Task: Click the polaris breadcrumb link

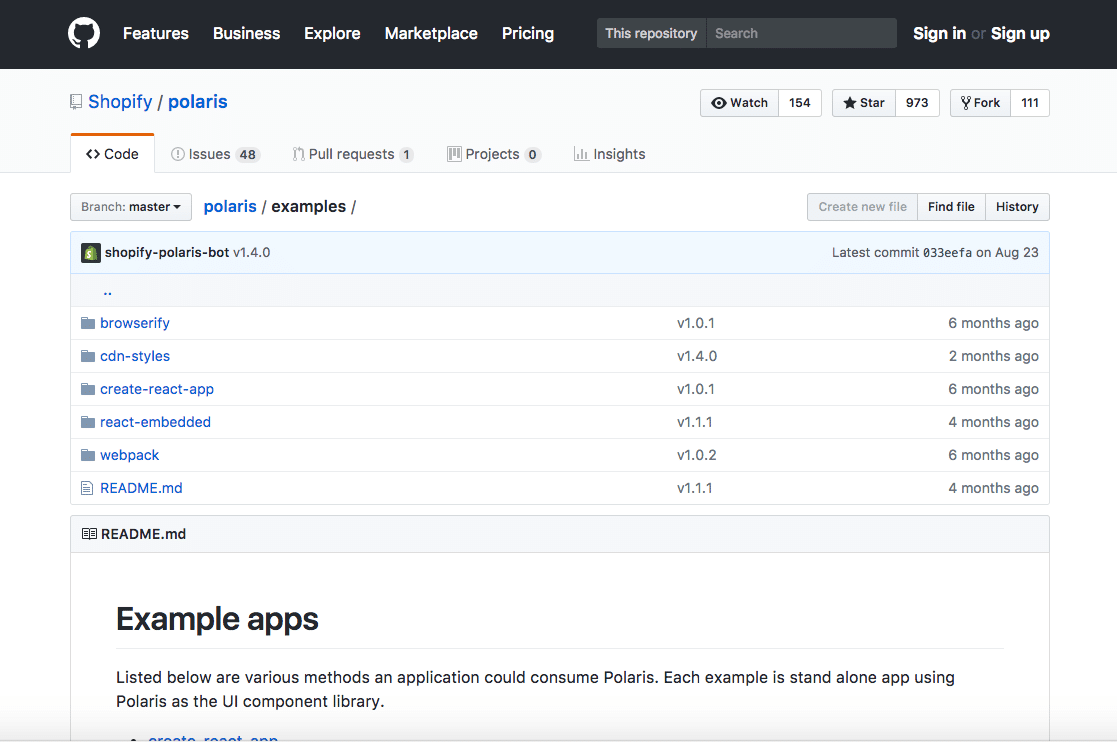Action: pos(230,207)
